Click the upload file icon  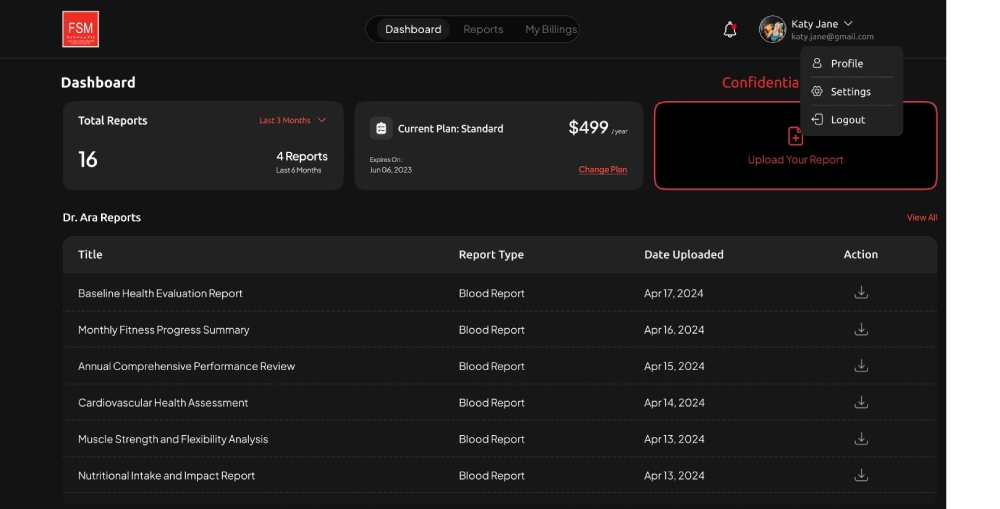click(795, 136)
